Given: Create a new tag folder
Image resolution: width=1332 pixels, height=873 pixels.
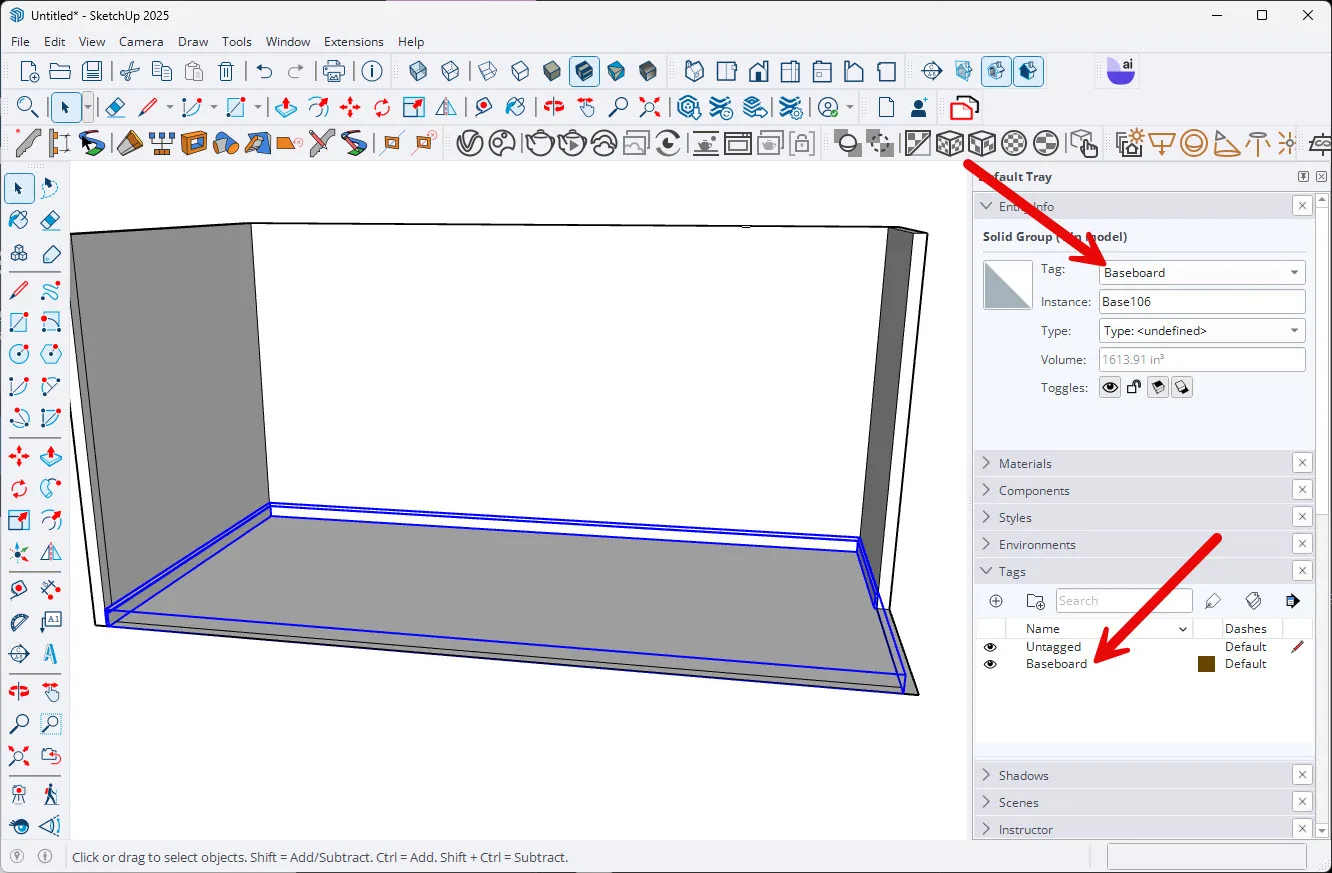Looking at the screenshot, I should click(x=1036, y=601).
